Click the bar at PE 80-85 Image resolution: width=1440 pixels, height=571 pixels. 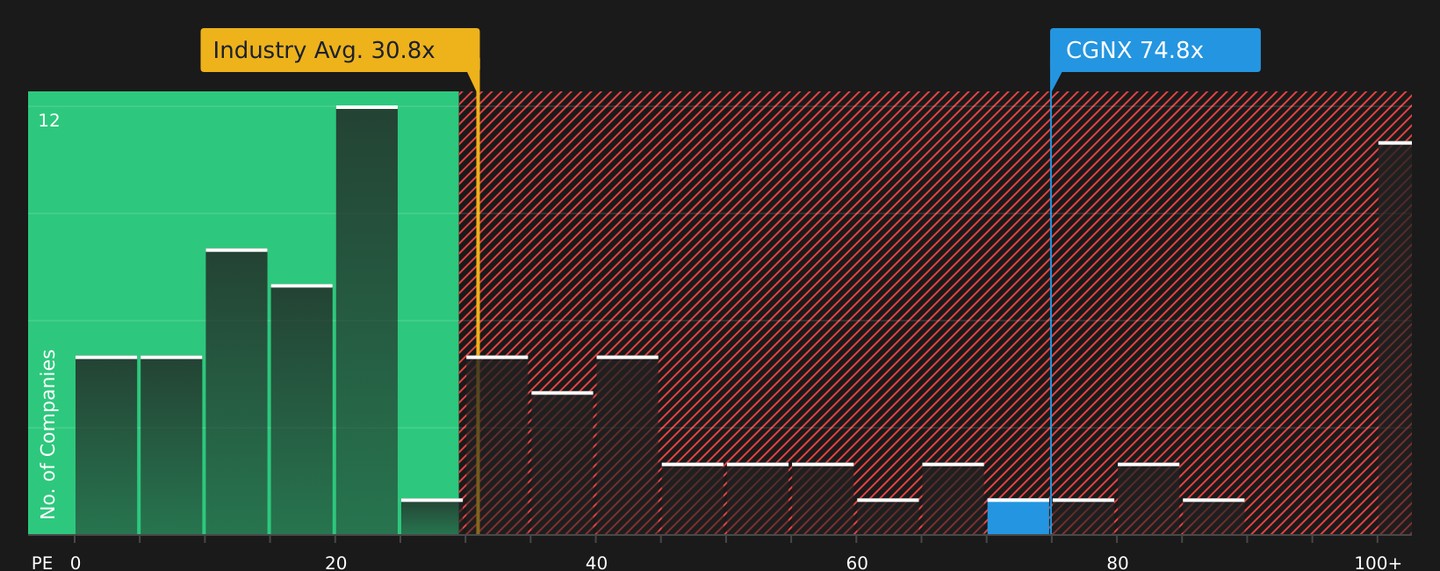pyautogui.click(x=1148, y=499)
